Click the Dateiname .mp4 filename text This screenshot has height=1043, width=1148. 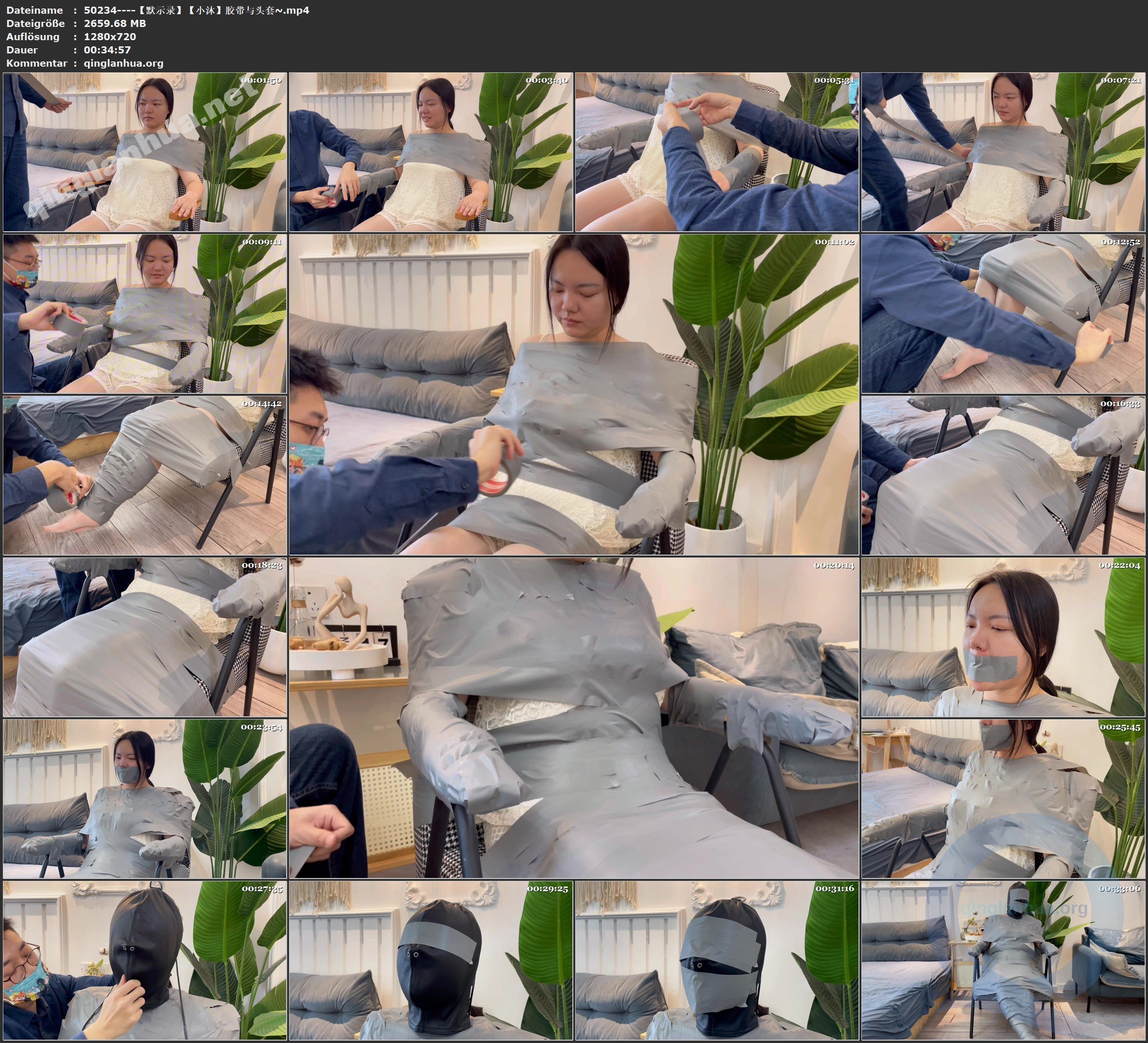196,10
